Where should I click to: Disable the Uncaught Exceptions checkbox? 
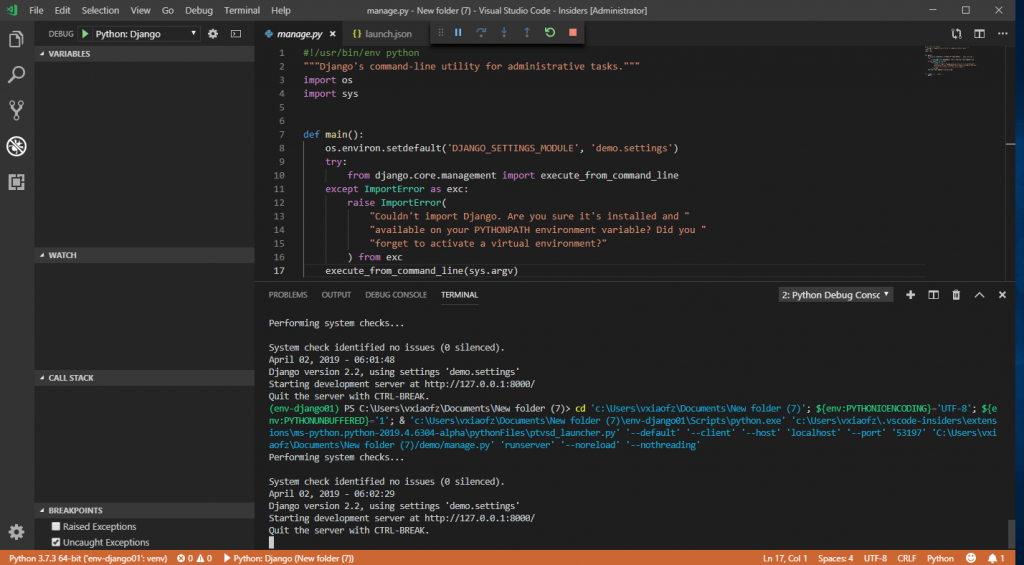coord(57,542)
